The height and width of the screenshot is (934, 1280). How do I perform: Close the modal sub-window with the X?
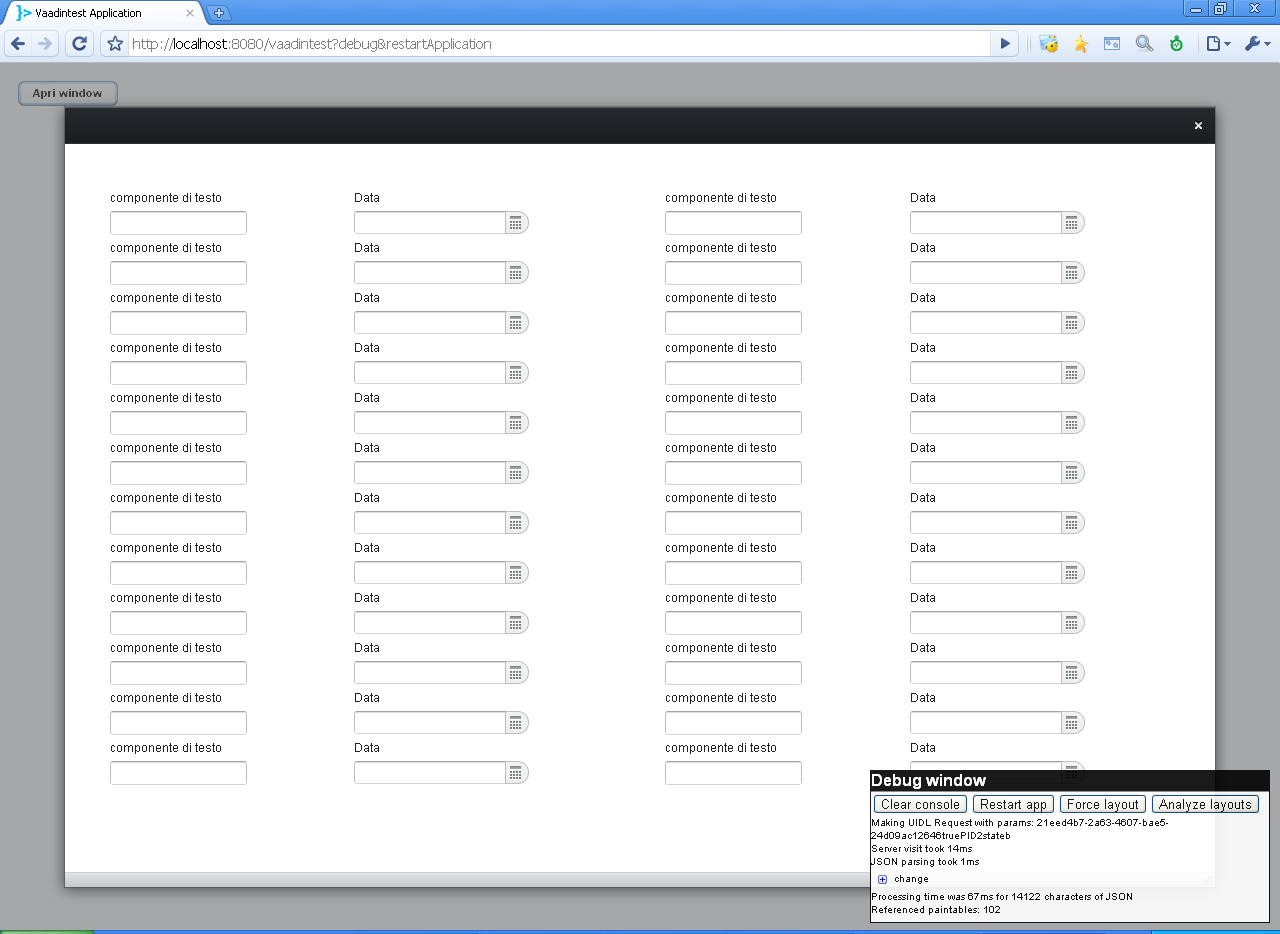(x=1198, y=126)
